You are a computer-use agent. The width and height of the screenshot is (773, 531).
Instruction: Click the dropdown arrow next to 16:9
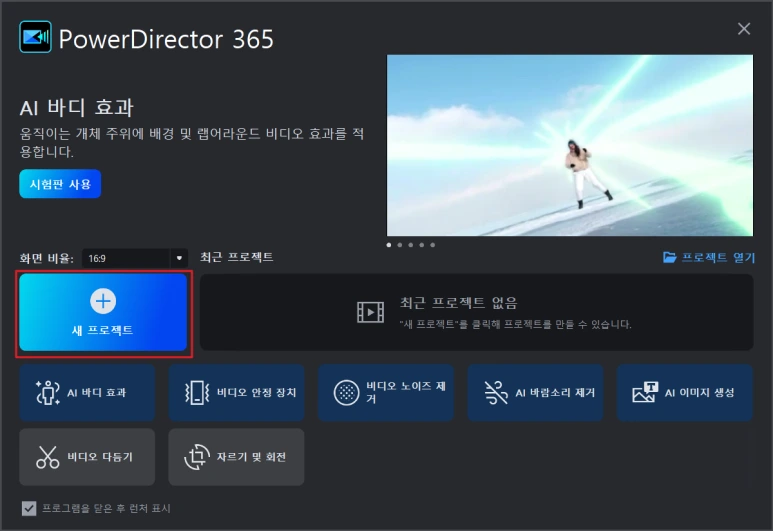click(x=179, y=258)
